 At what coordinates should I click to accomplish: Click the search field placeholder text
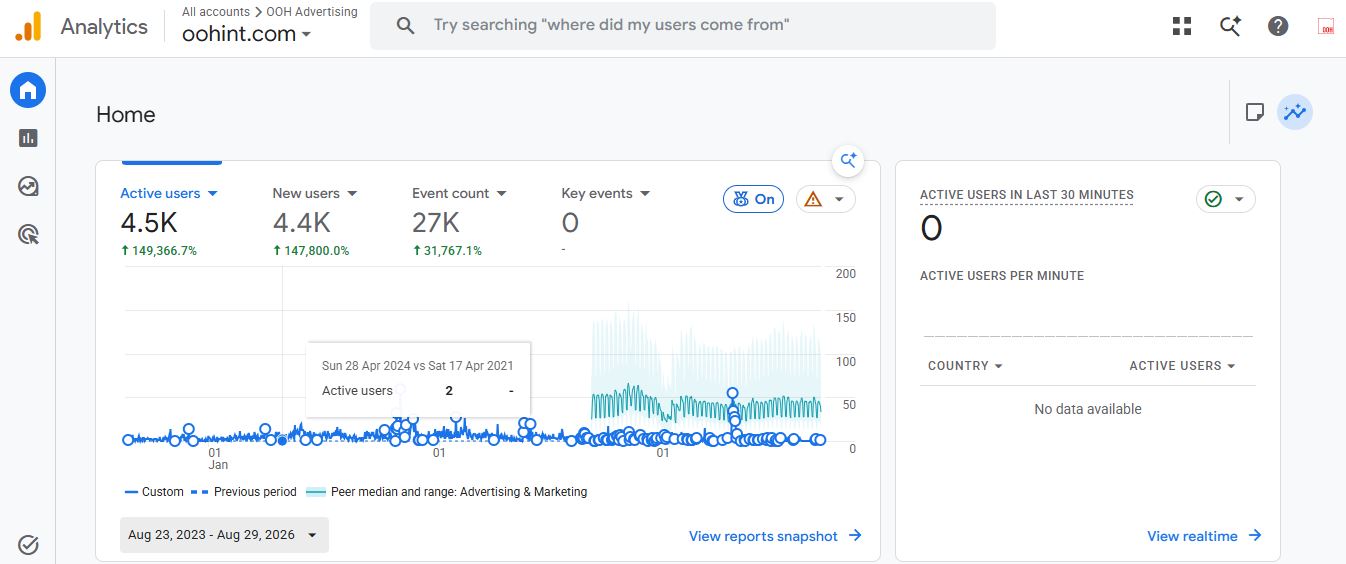pyautogui.click(x=611, y=25)
